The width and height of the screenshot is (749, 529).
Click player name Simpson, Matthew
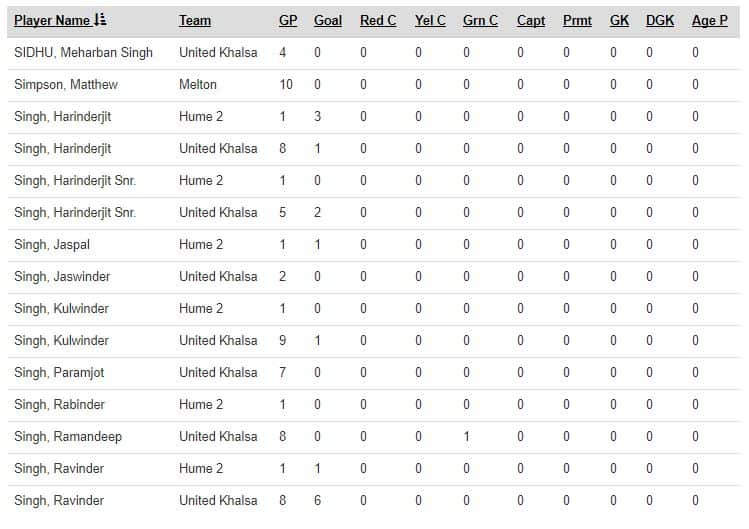pyautogui.click(x=66, y=84)
